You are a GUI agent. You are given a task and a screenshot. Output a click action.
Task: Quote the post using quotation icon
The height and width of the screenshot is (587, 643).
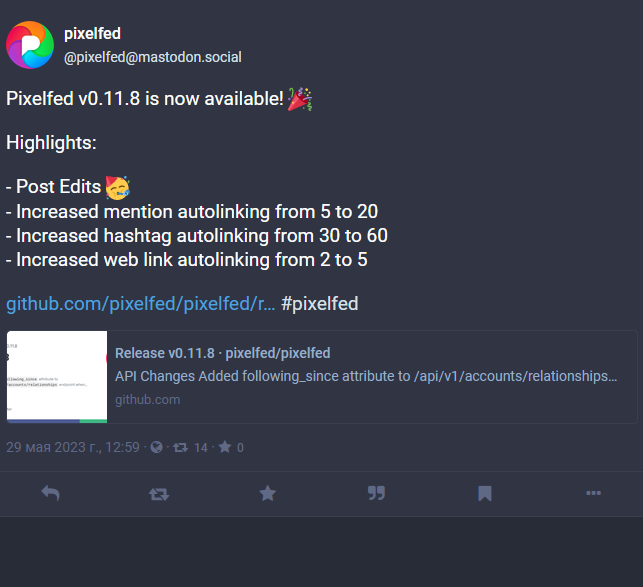(x=376, y=493)
